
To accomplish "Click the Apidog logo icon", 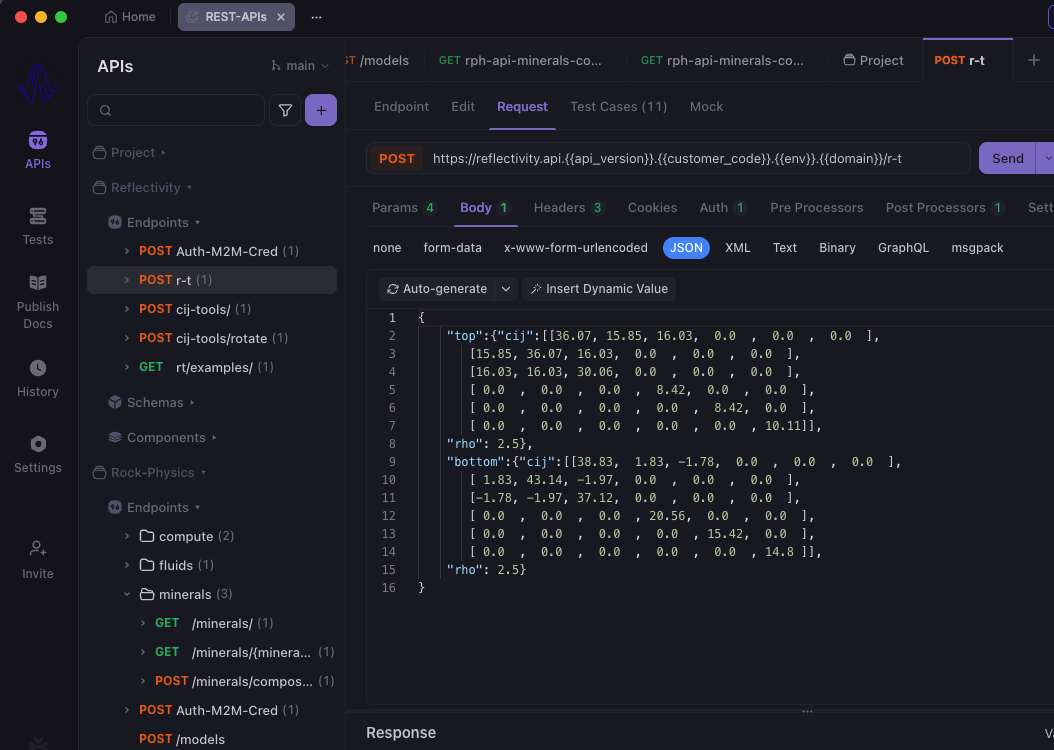I will (x=38, y=83).
